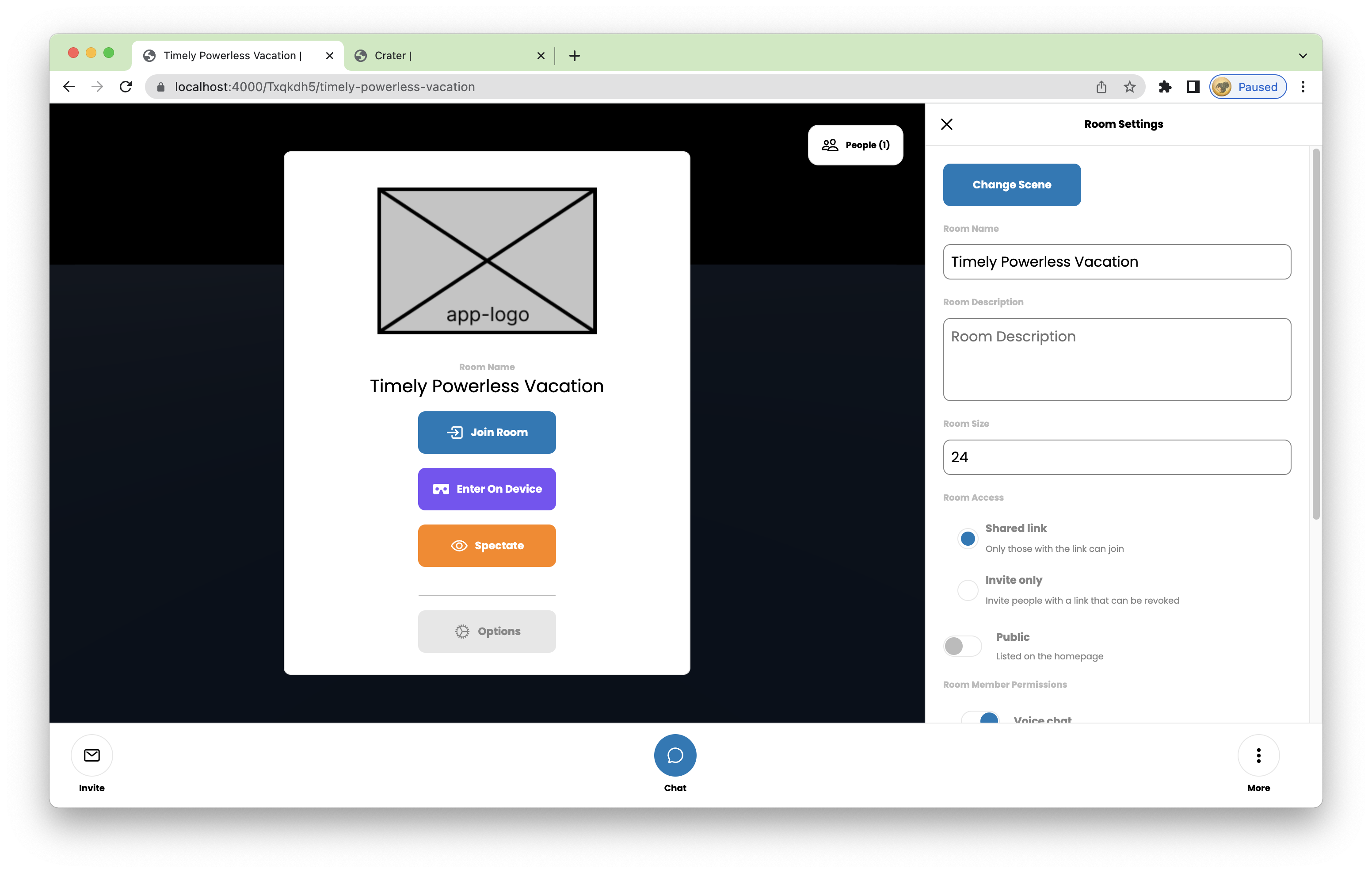Viewport: 1372px width, 873px height.
Task: Toggle the Public listing switch
Action: click(962, 646)
